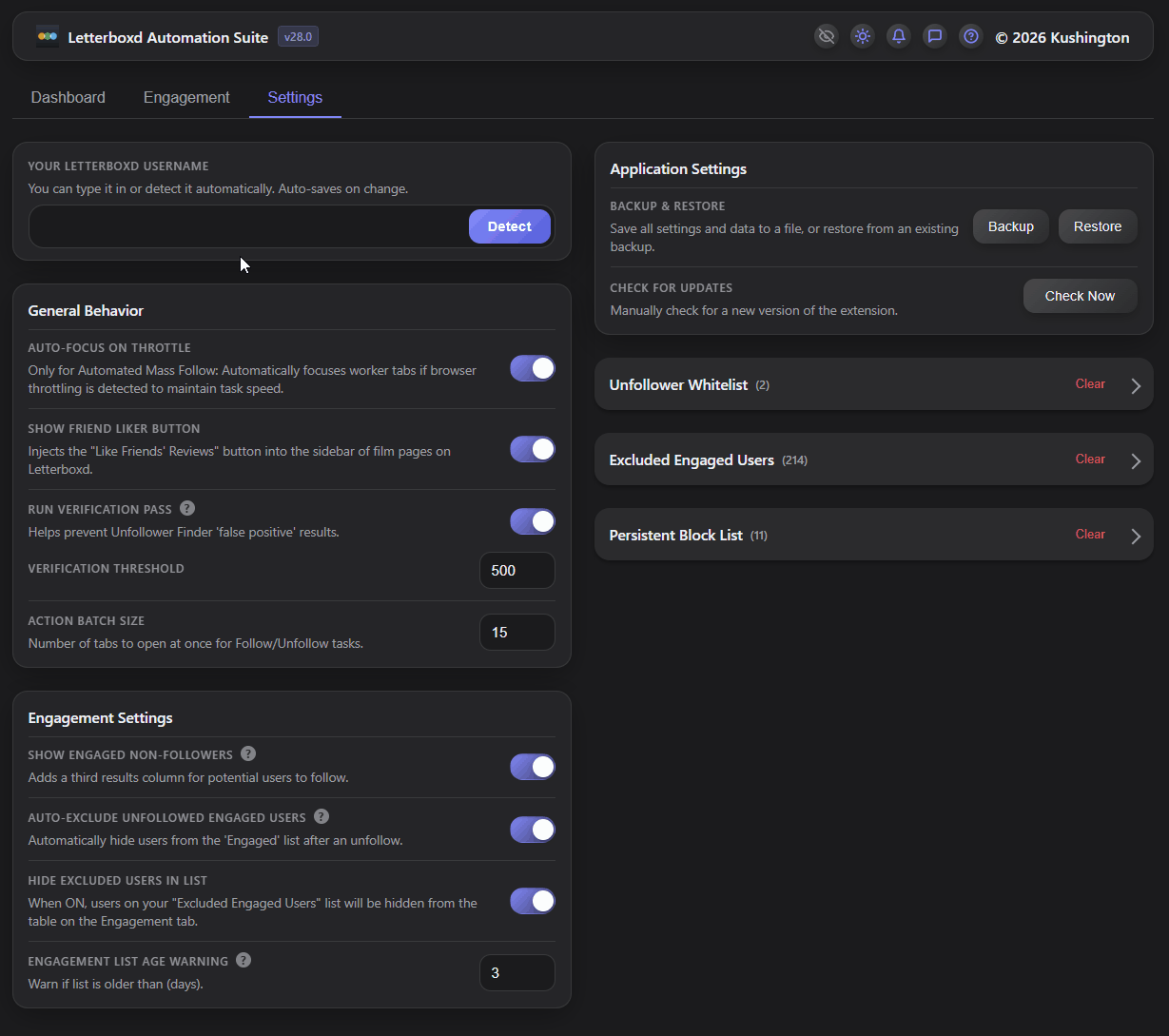Click the Detect username button
The width and height of the screenshot is (1169, 1036).
(510, 226)
